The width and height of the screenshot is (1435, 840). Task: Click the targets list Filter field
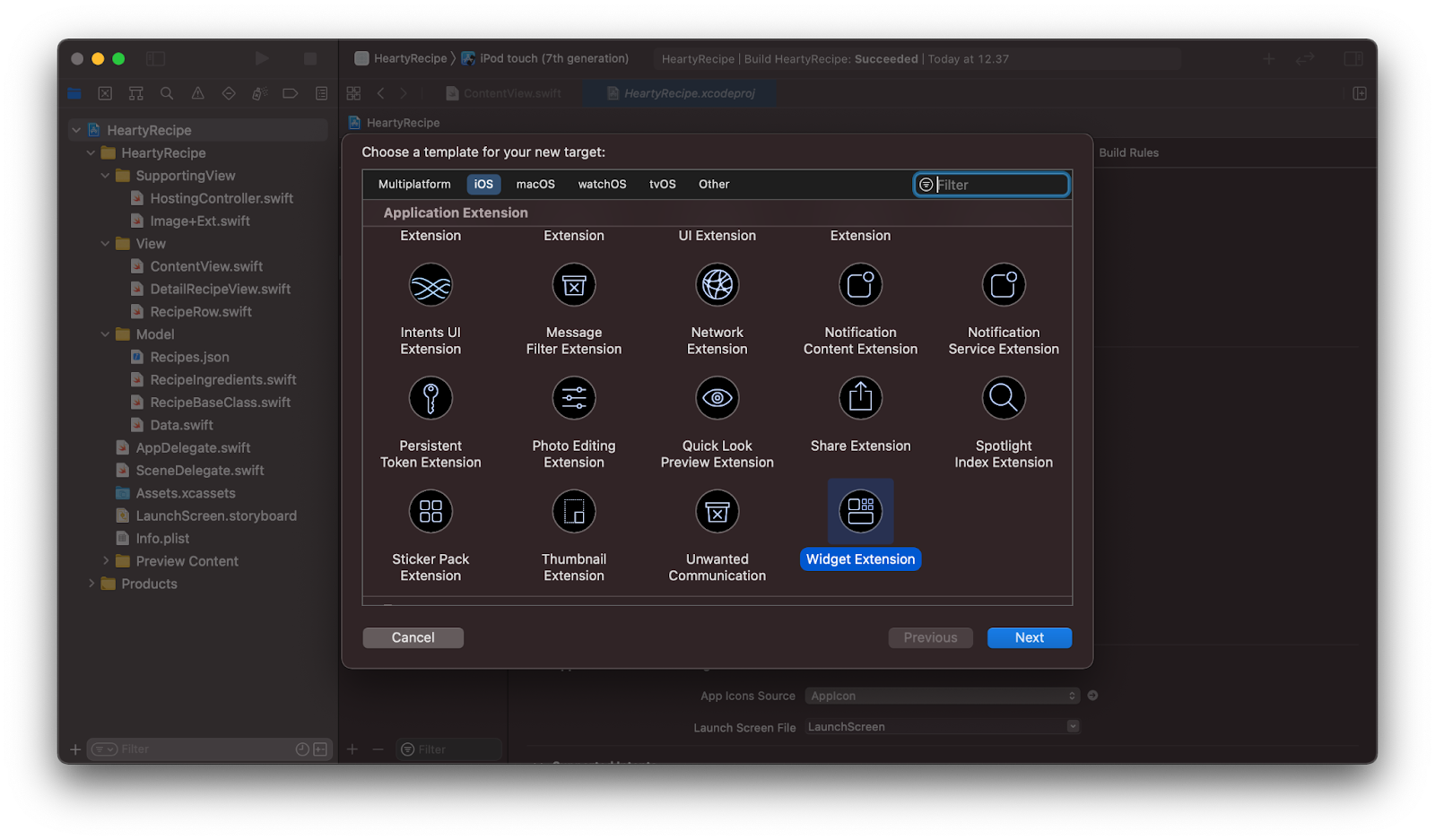[x=448, y=749]
